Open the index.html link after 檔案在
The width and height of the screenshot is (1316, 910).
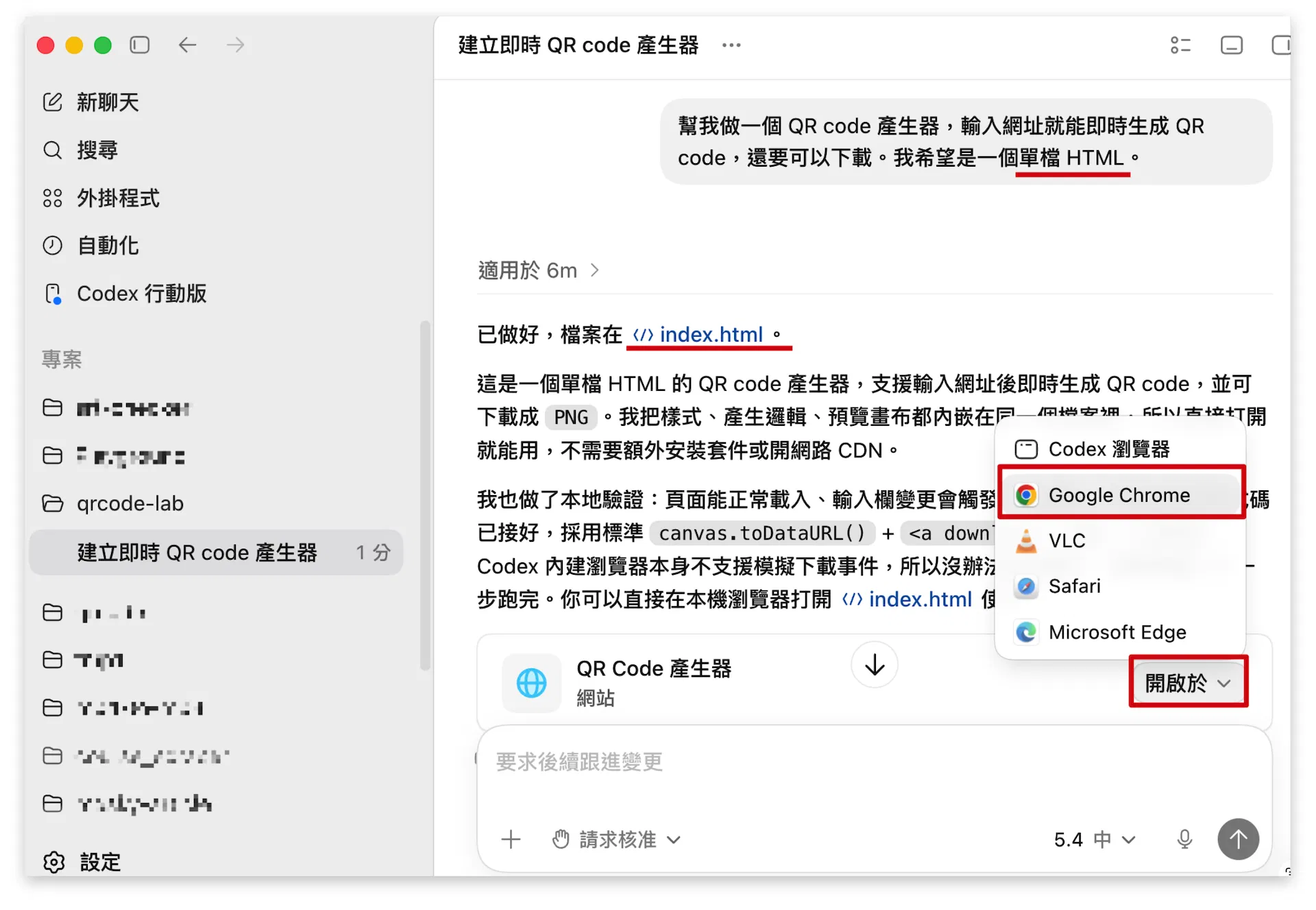tap(698, 335)
